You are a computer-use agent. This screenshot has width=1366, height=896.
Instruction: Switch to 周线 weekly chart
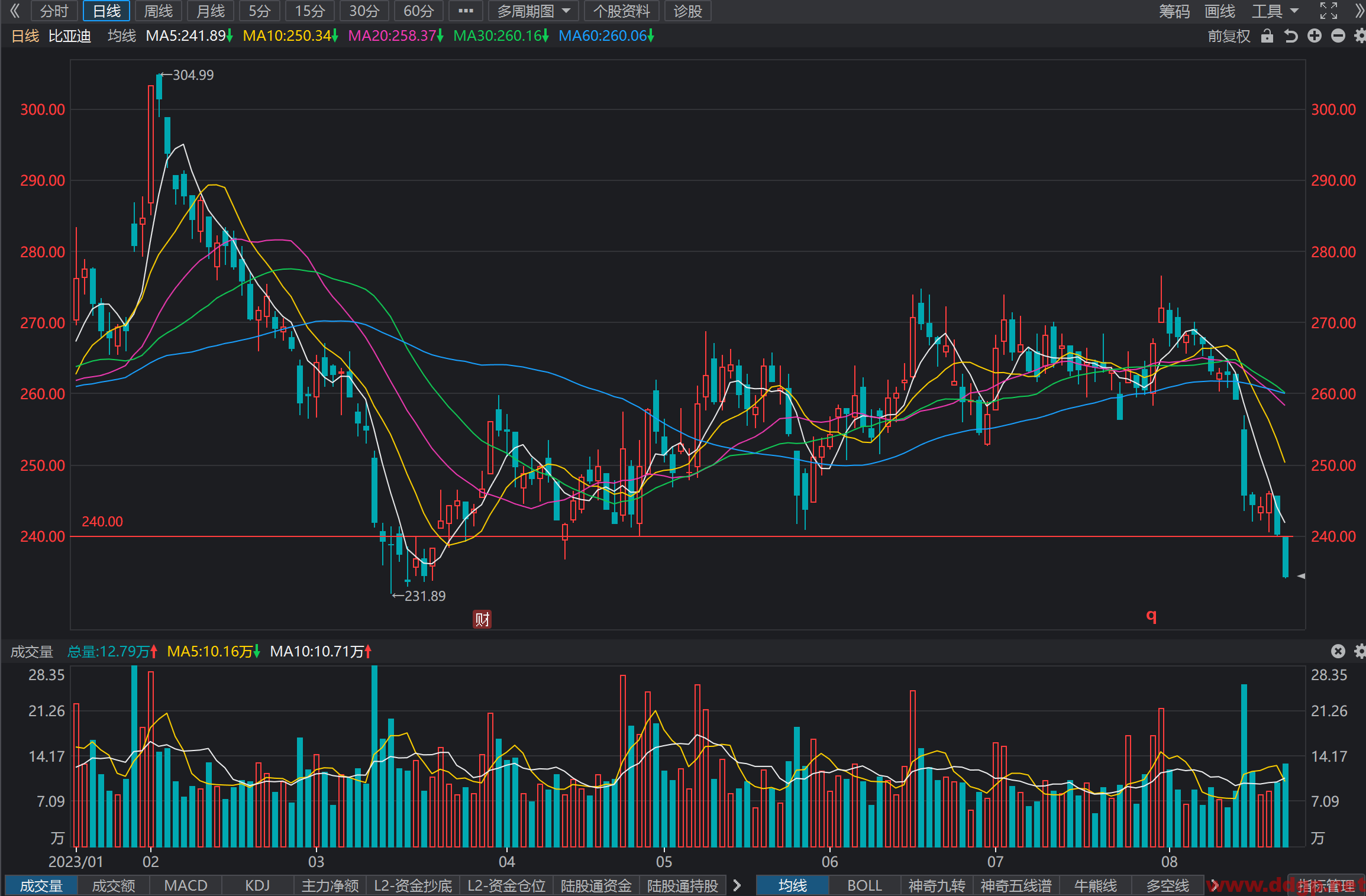point(159,11)
